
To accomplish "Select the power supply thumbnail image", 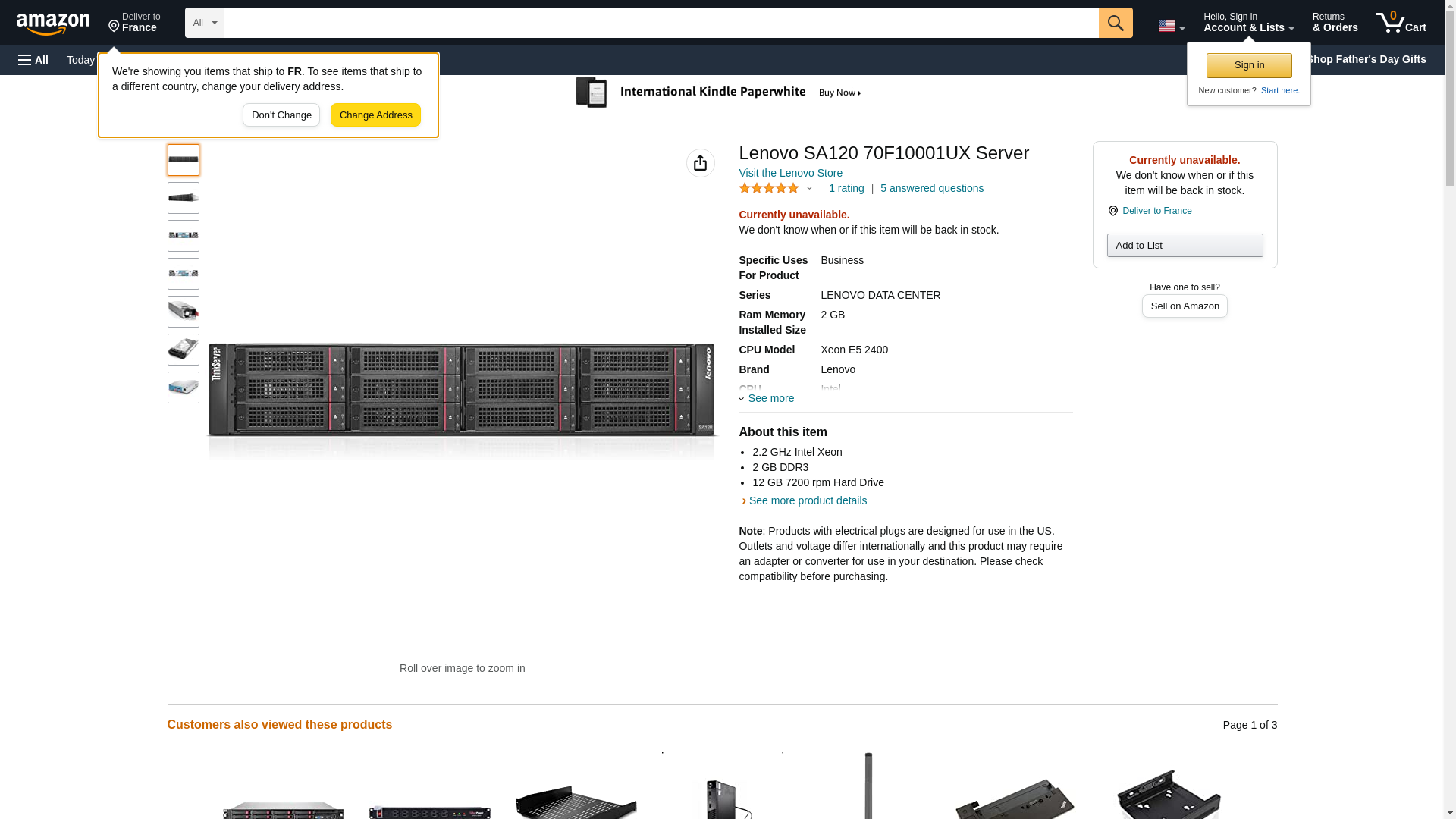I will (183, 312).
